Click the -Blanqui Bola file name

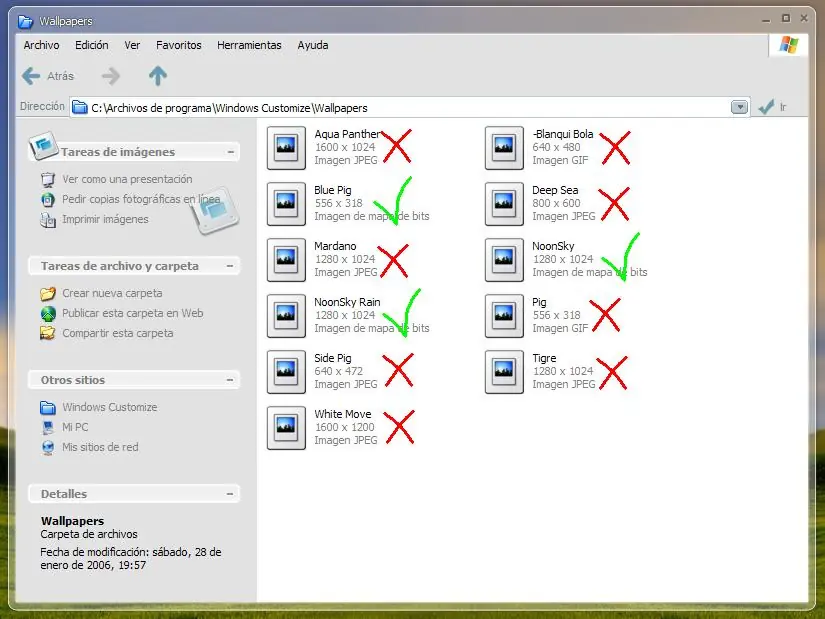click(562, 134)
